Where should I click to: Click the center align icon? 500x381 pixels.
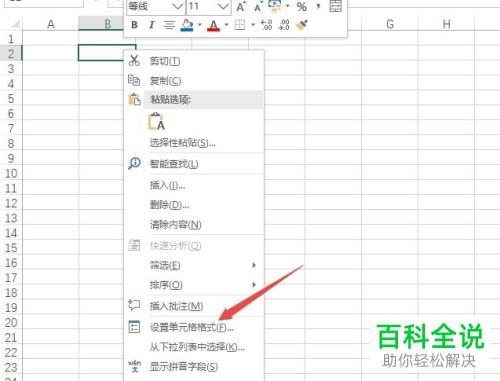(169, 25)
